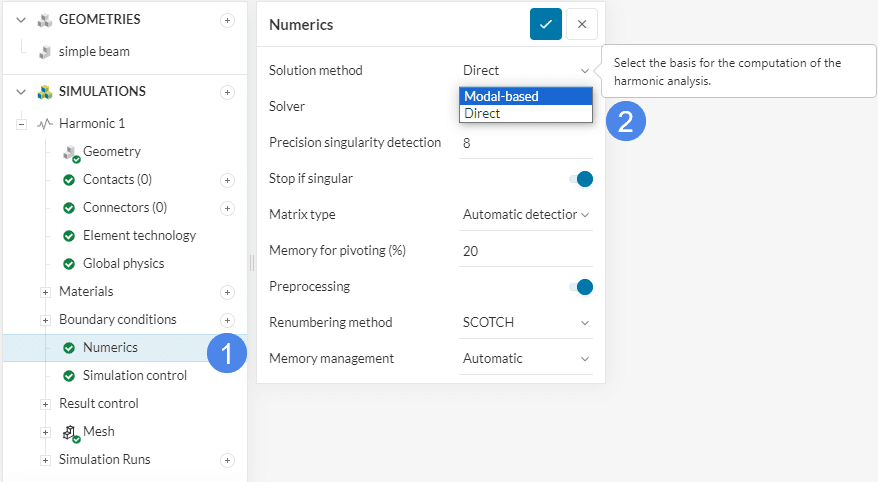The height and width of the screenshot is (482, 878).
Task: Choose Modal-based from the solution method list
Action: pyautogui.click(x=526, y=97)
